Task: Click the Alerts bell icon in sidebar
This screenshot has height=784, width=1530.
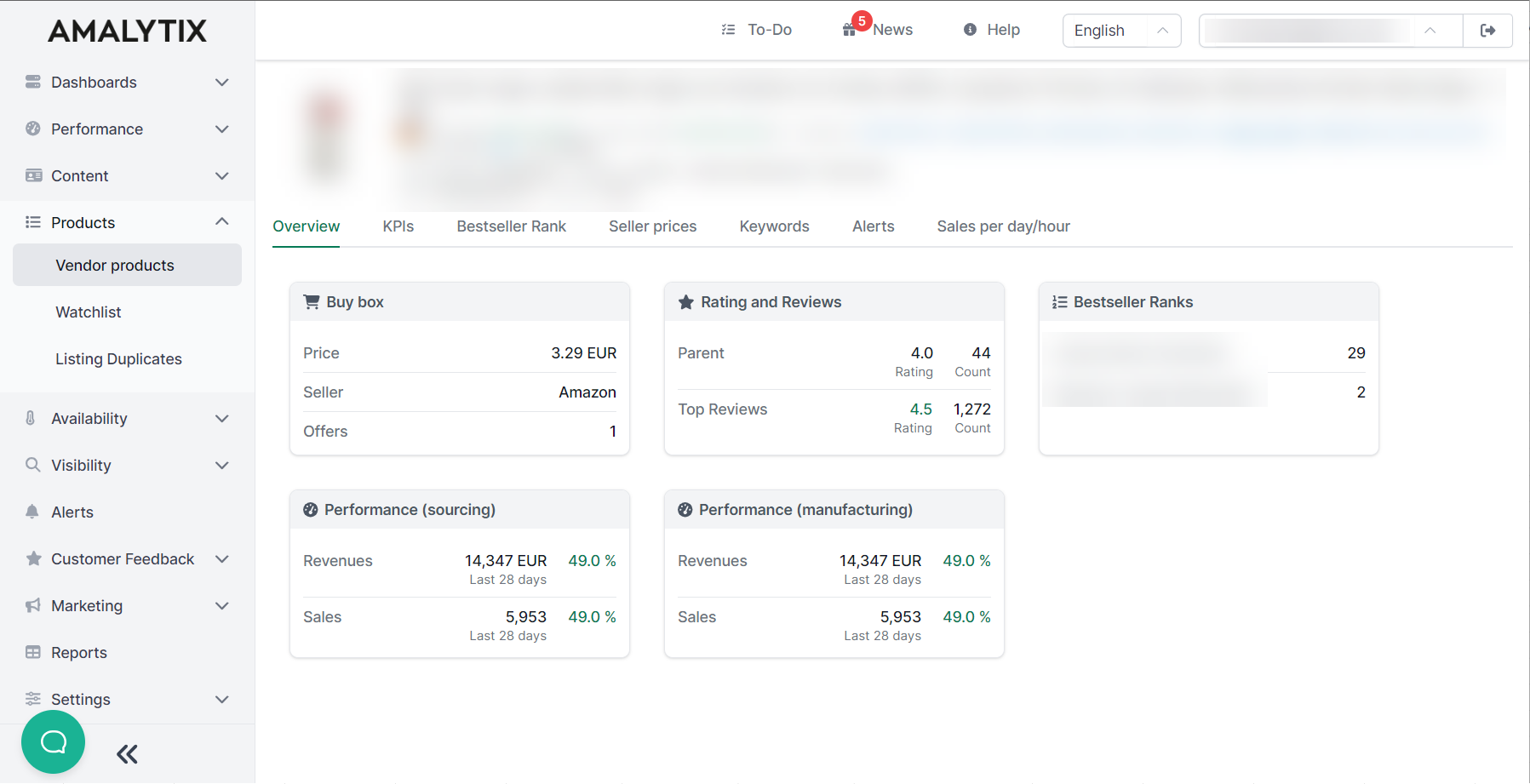Action: (32, 512)
